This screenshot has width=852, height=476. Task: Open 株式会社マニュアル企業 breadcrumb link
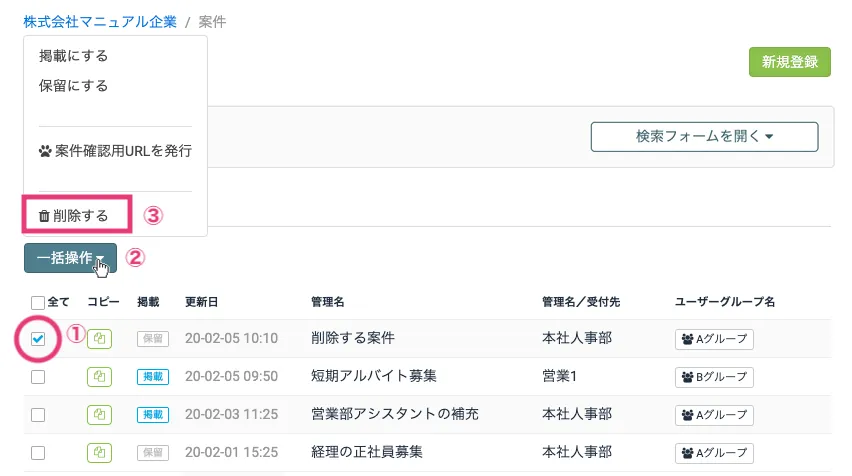99,21
